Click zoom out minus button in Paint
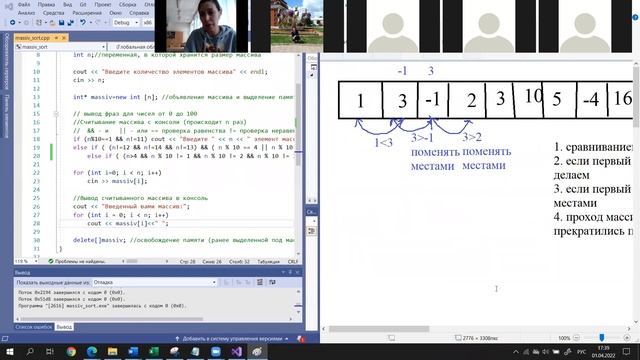This screenshot has height=360, width=640. point(576,338)
